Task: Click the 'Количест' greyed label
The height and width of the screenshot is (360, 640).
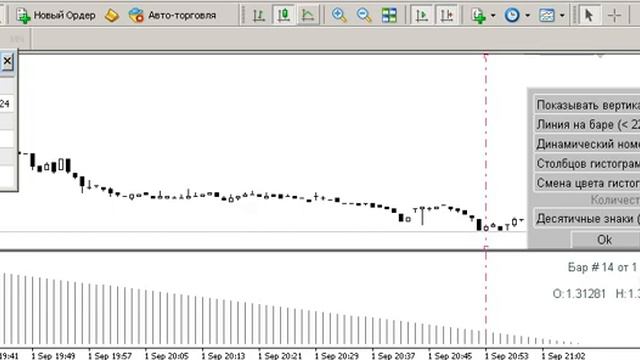Action: (x=615, y=200)
